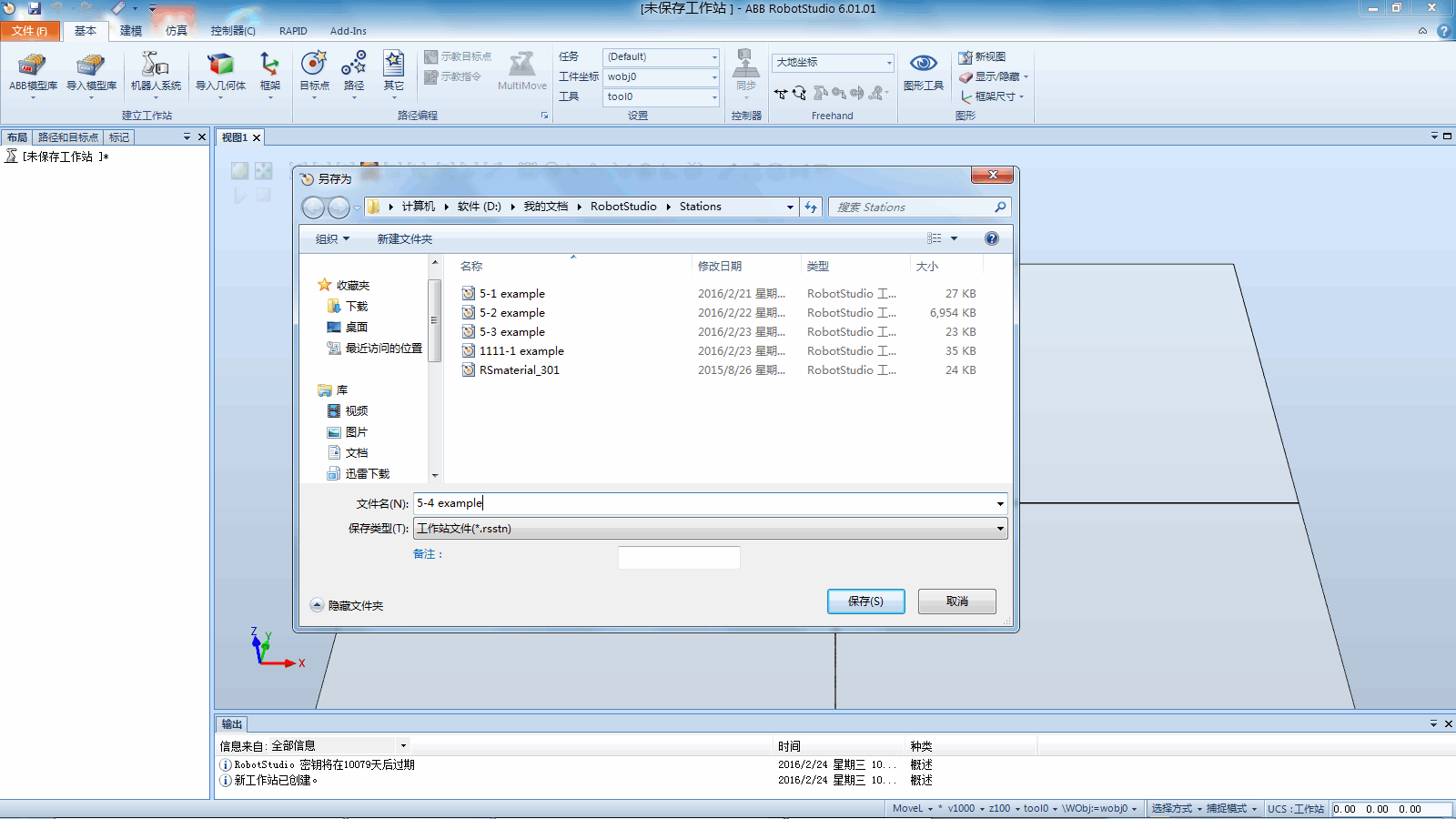Open the 信息来自 全部信息 filter dropdown
Screen dimensions: 1456x819
click(403, 745)
